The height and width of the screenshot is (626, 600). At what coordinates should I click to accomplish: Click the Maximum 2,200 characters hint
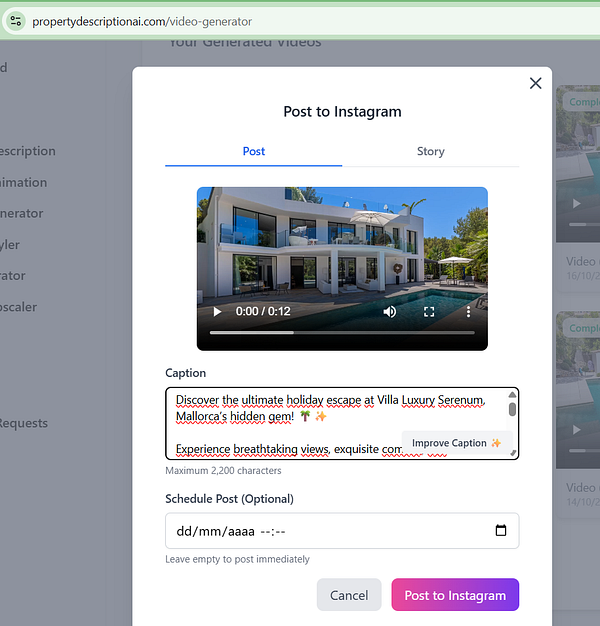(x=223, y=471)
